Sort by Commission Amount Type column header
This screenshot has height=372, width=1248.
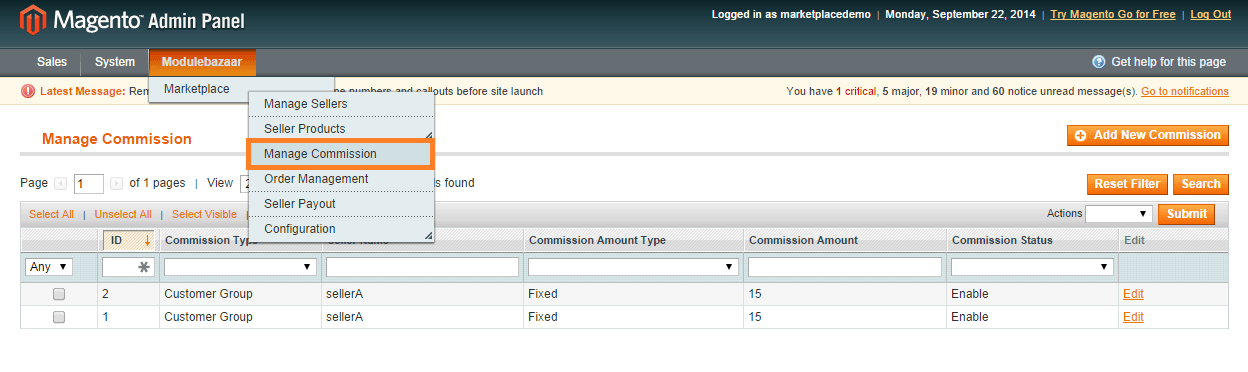click(x=597, y=240)
